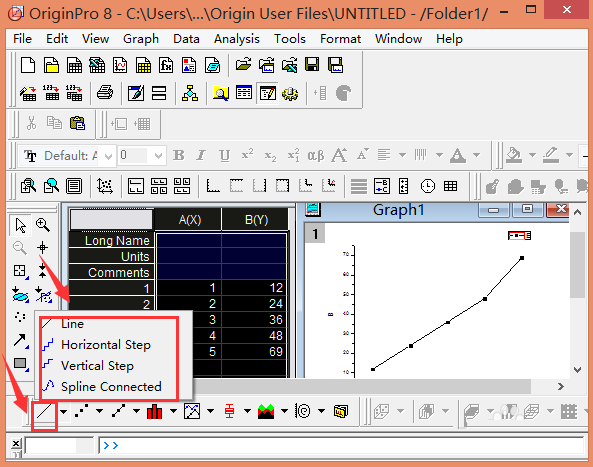
Task: Open the Analysis menu
Action: click(237, 39)
